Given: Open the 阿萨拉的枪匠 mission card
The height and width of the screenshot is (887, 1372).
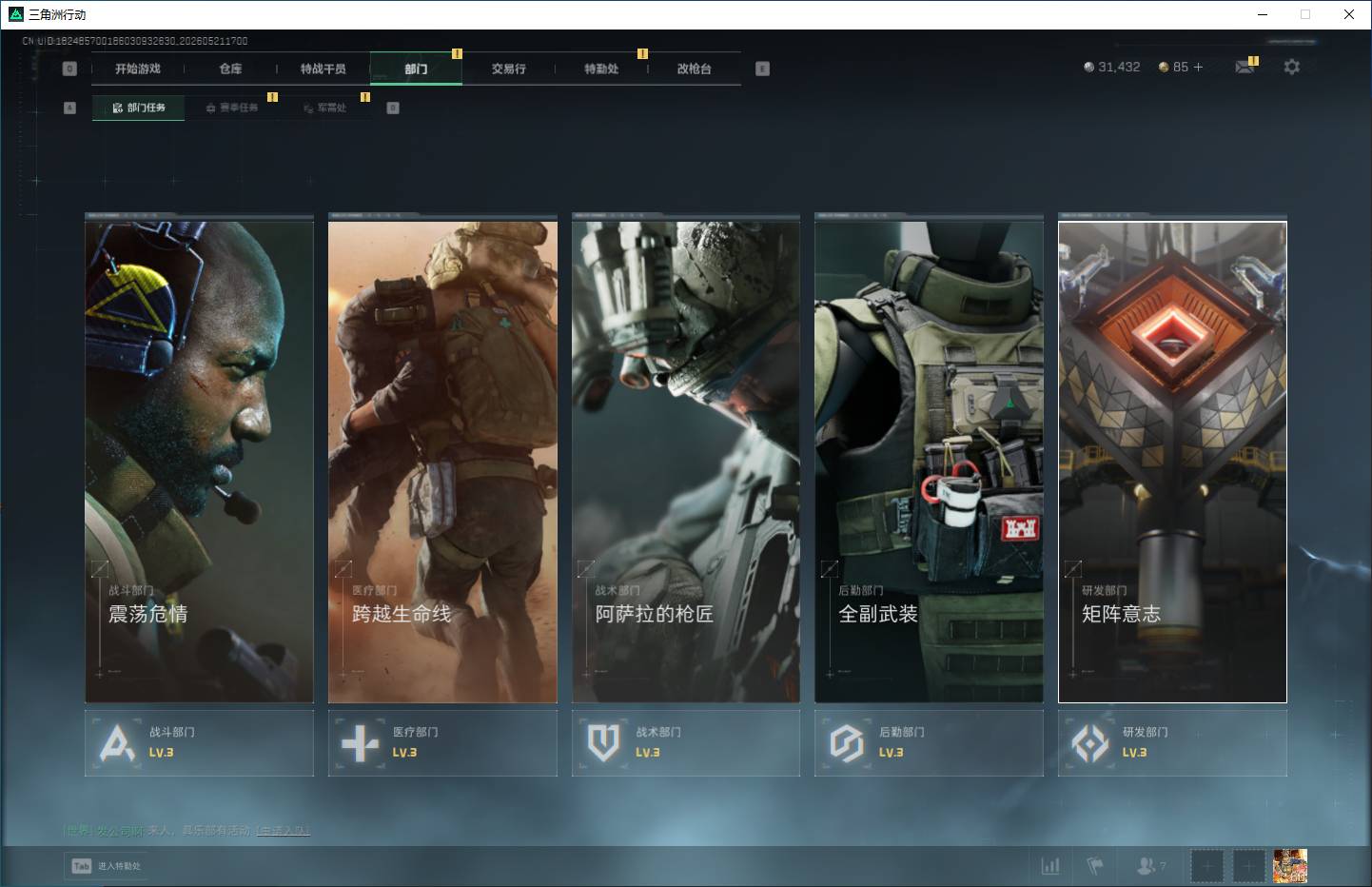Looking at the screenshot, I should click(x=686, y=463).
